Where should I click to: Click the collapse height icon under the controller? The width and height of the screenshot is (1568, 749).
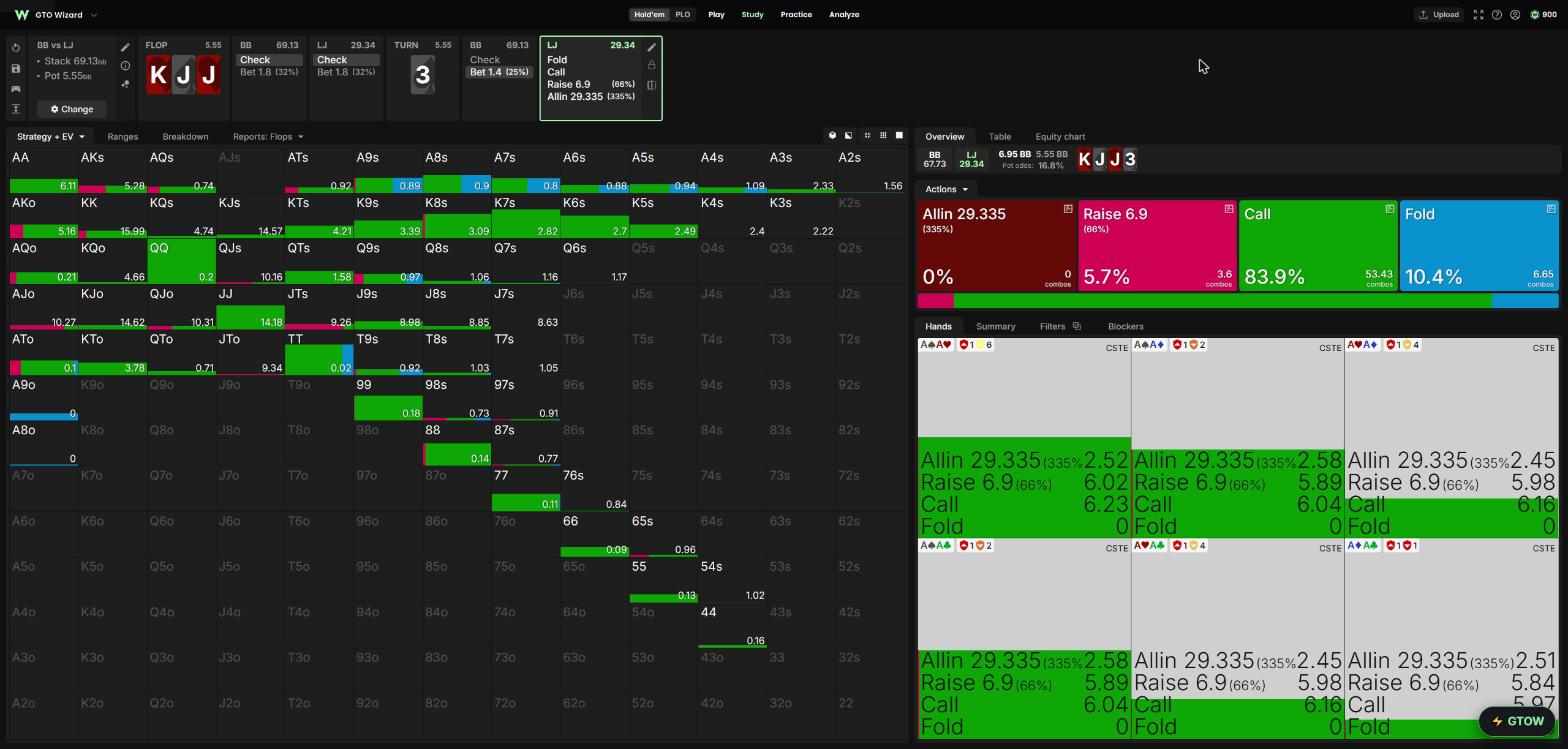(x=16, y=109)
